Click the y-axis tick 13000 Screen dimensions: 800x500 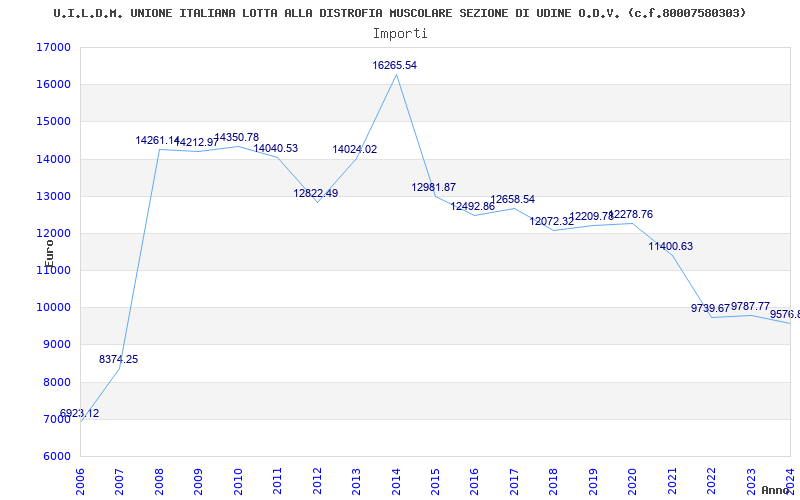coord(53,196)
